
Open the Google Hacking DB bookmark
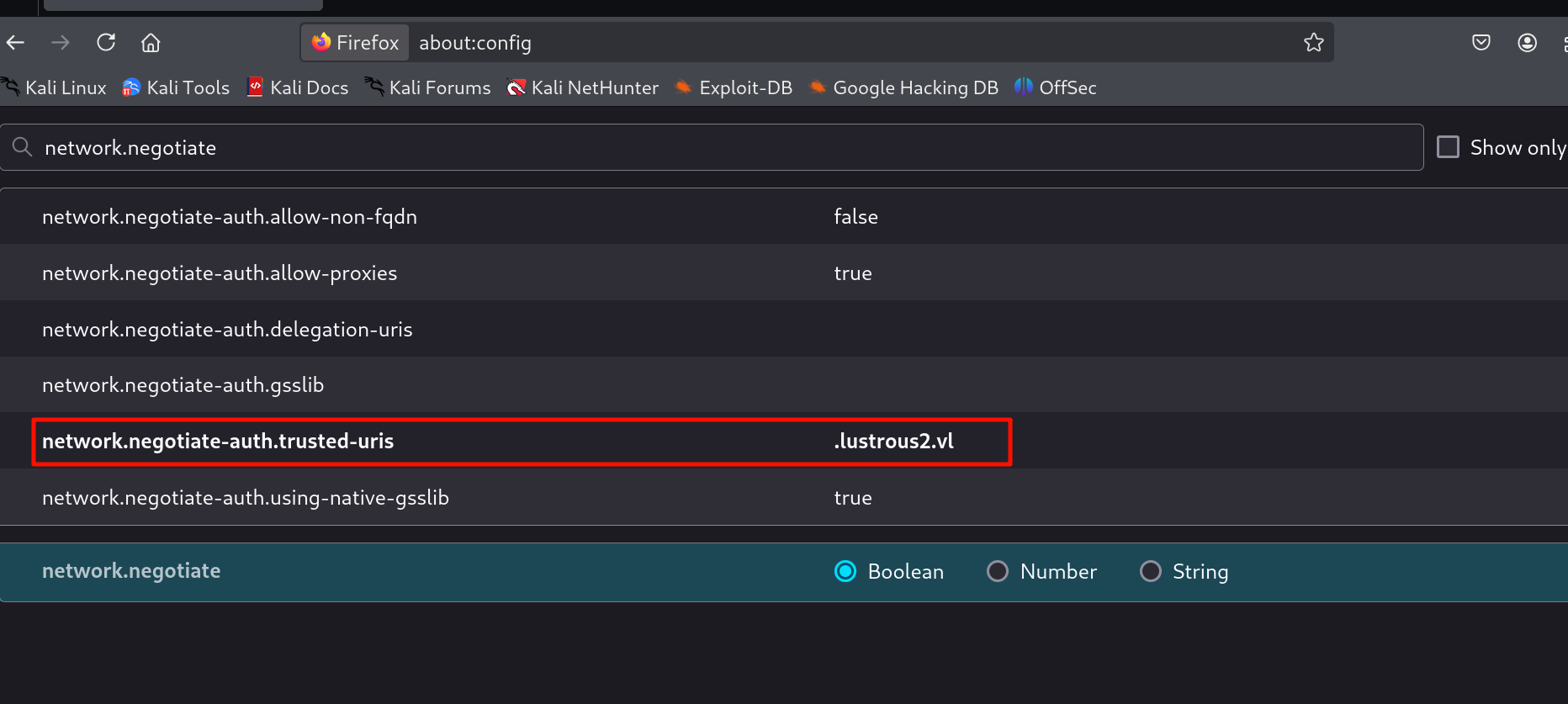point(903,87)
